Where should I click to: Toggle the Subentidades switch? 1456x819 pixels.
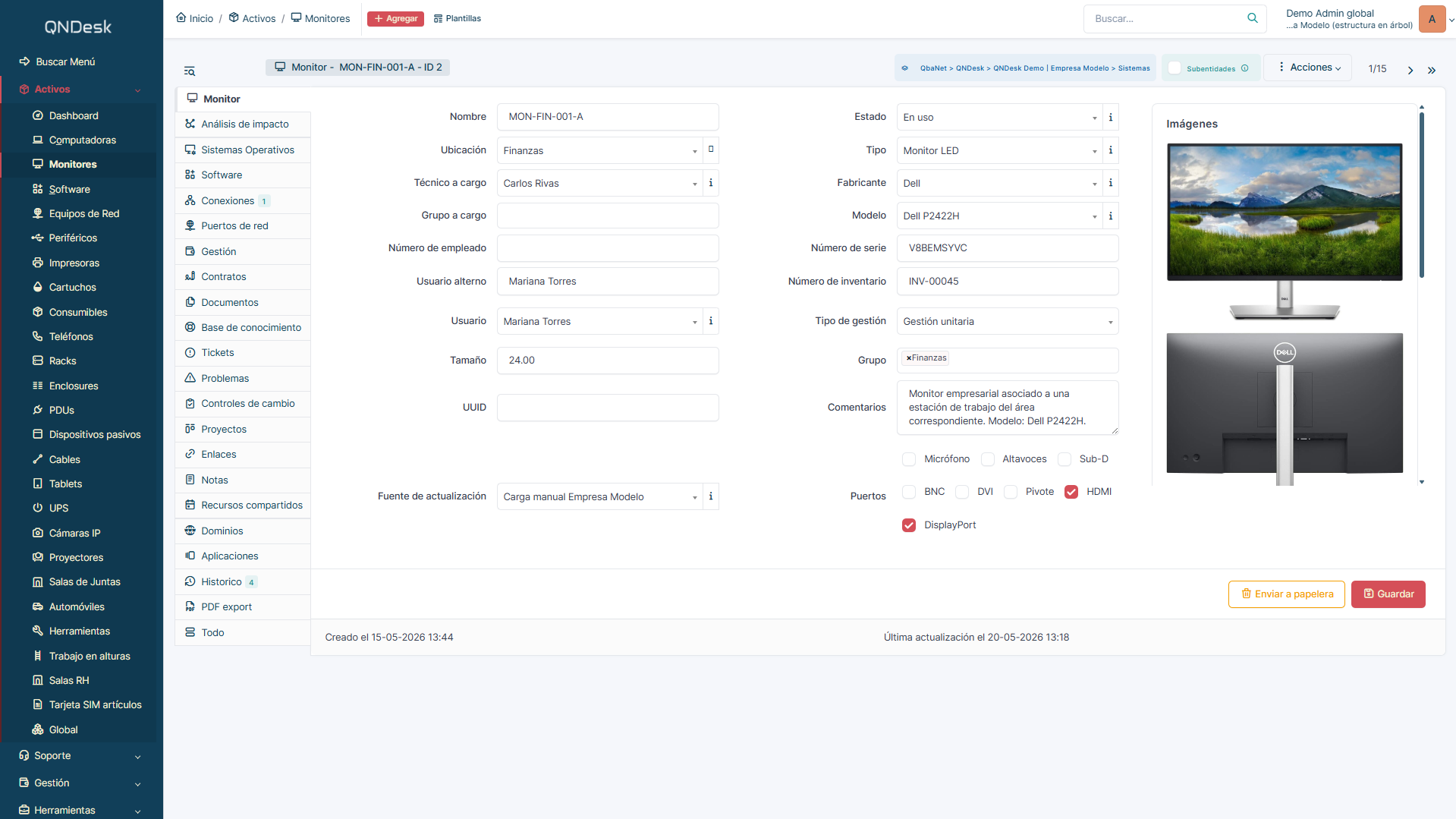(1175, 68)
